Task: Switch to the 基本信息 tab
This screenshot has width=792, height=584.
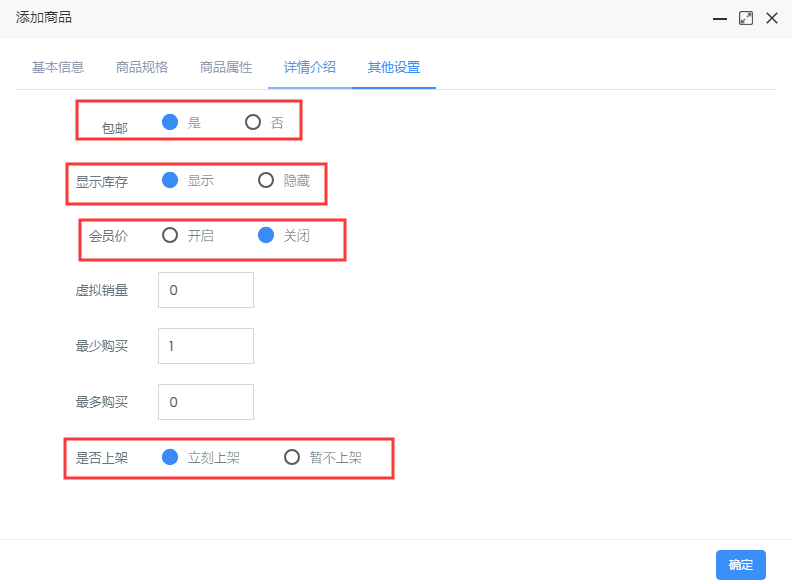Action: (58, 68)
